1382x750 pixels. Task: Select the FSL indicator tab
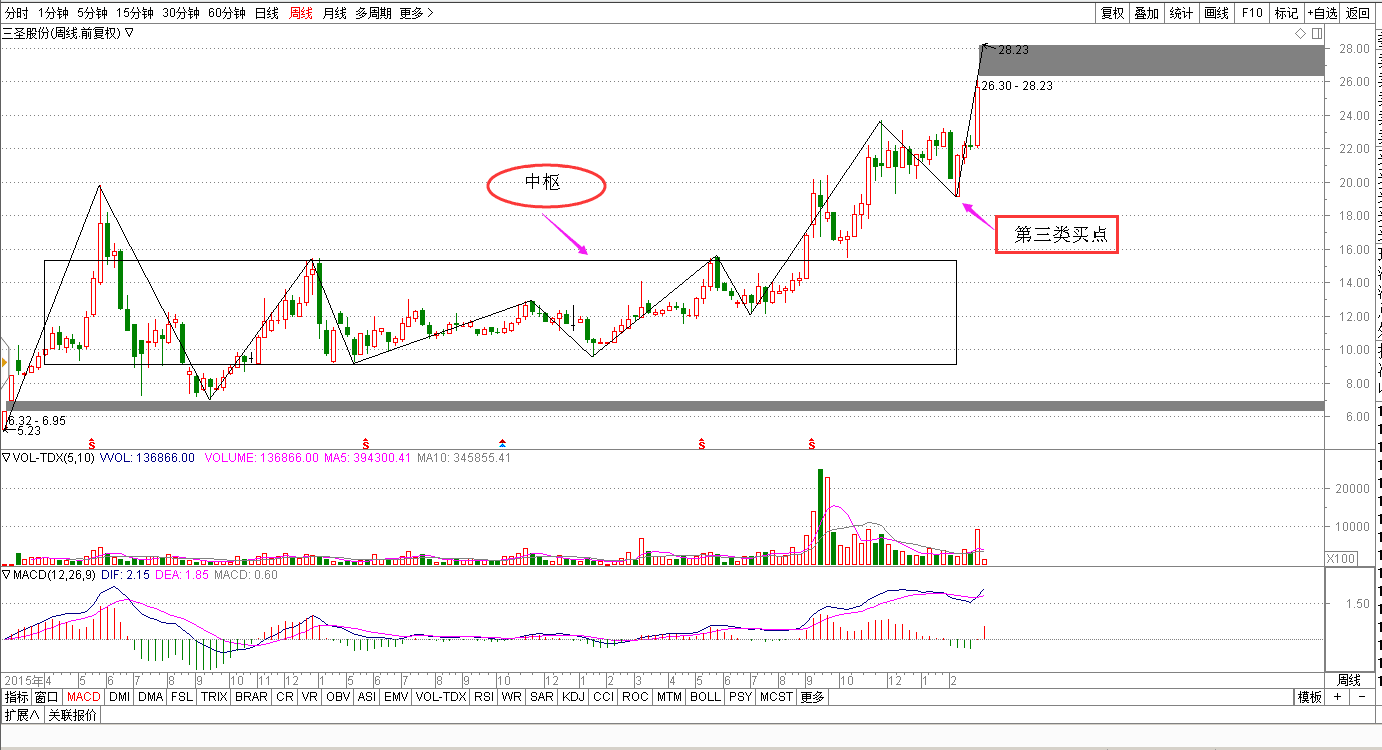pyautogui.click(x=182, y=697)
